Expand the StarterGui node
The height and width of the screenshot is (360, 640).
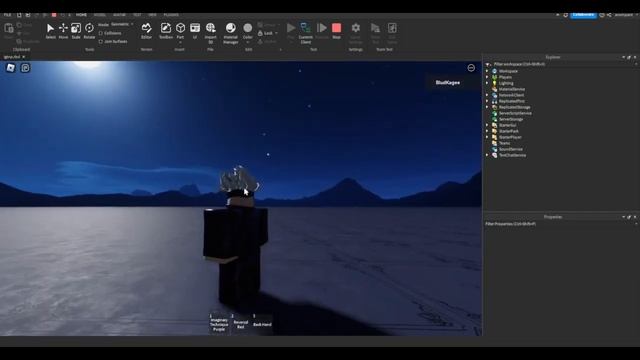(487, 125)
